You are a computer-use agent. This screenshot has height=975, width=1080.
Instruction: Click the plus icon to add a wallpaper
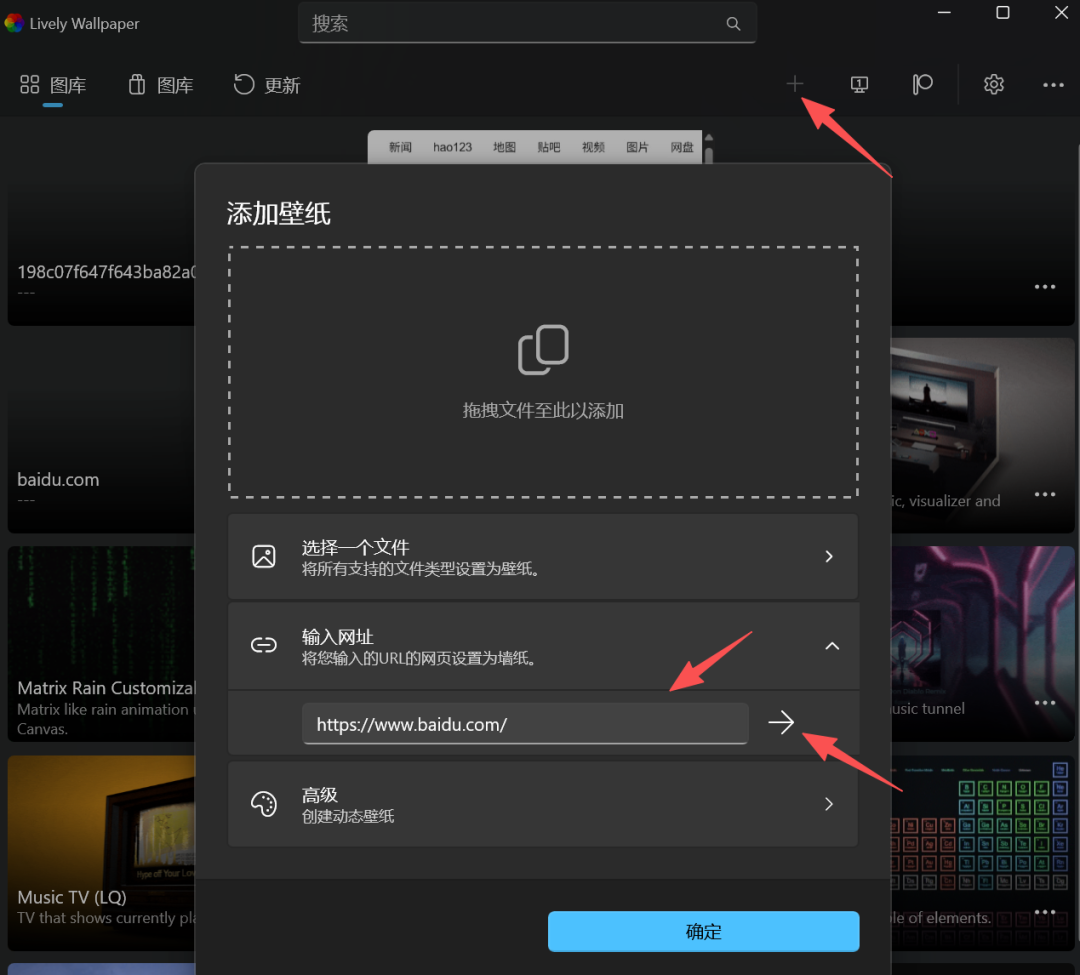point(795,84)
